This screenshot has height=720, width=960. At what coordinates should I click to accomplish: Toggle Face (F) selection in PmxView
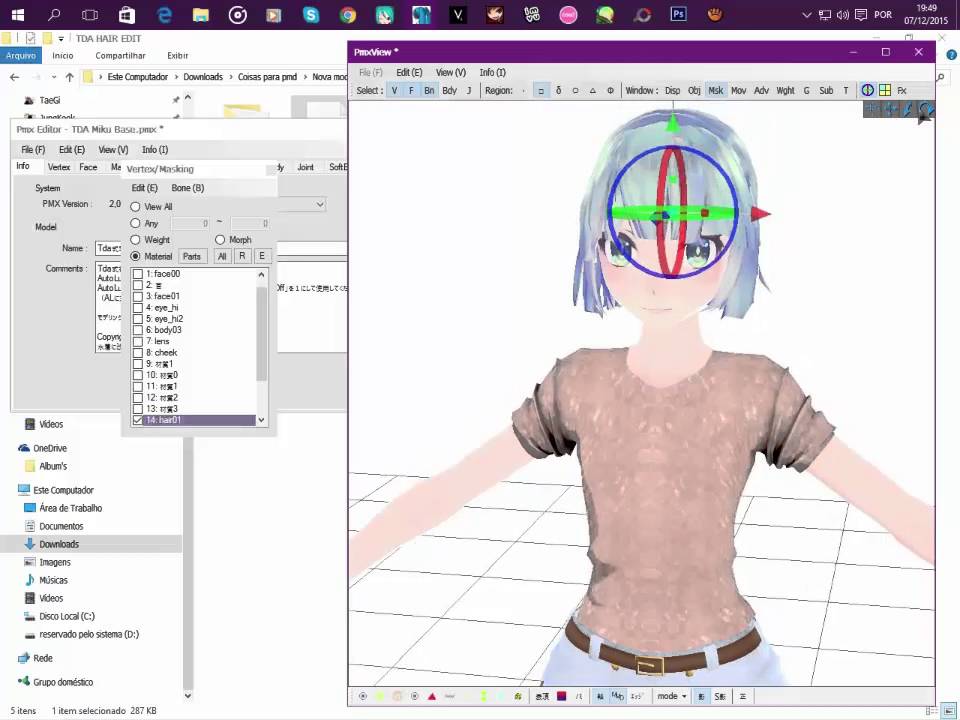coord(411,91)
